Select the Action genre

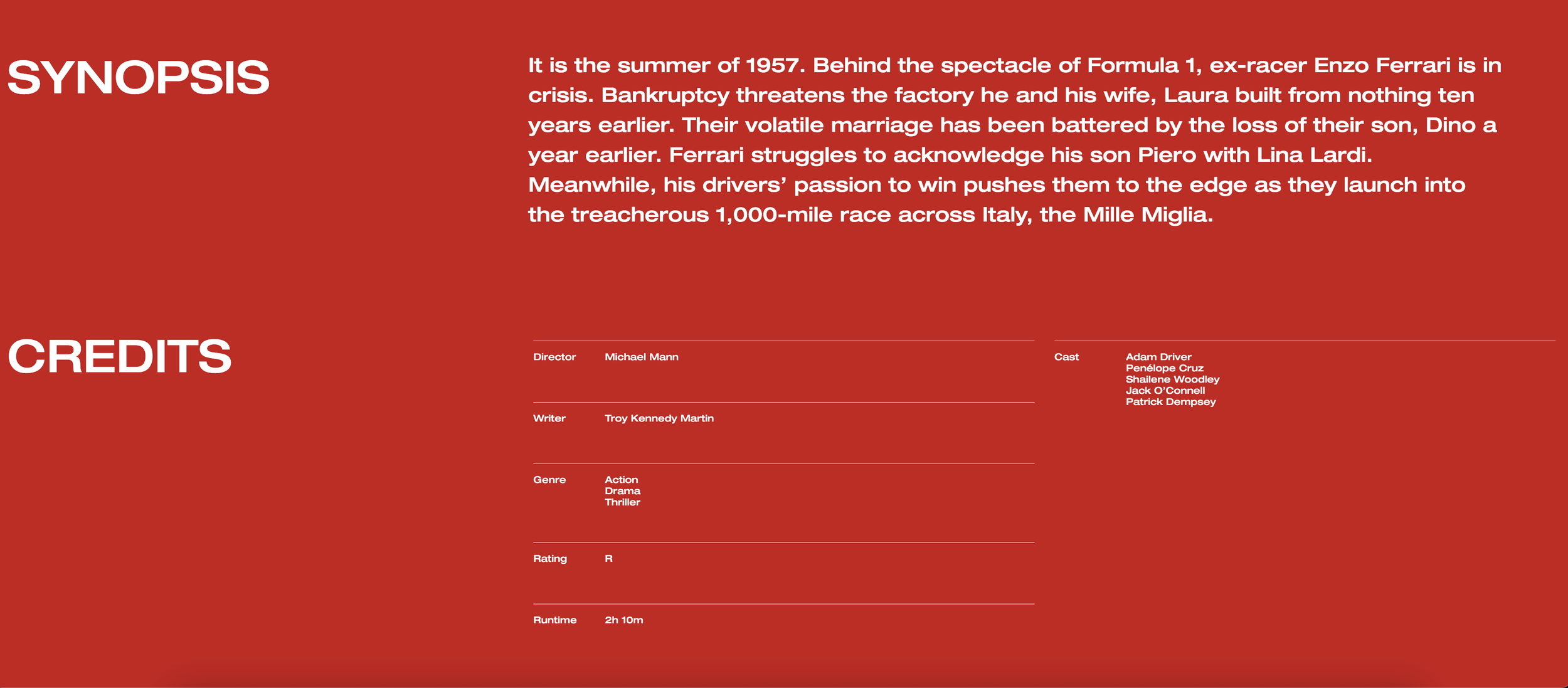[x=621, y=480]
